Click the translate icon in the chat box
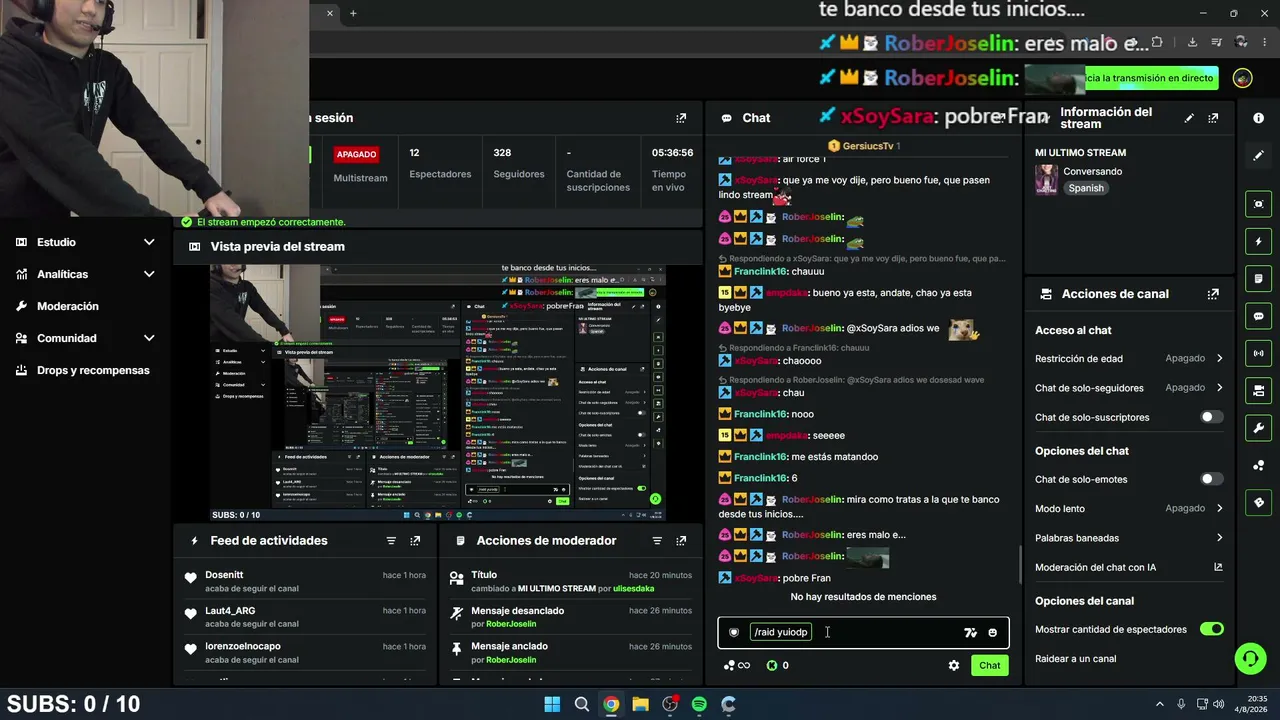1280x720 pixels. [x=970, y=633]
